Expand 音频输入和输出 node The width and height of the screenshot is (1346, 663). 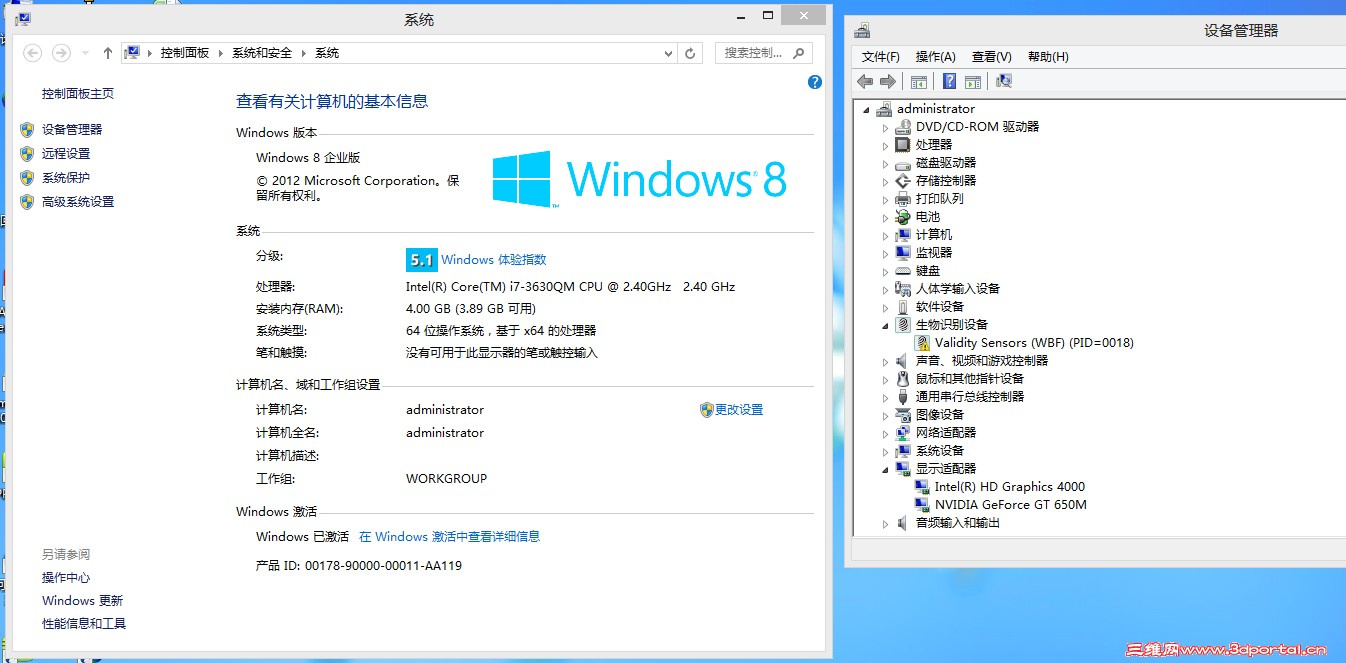coord(885,524)
